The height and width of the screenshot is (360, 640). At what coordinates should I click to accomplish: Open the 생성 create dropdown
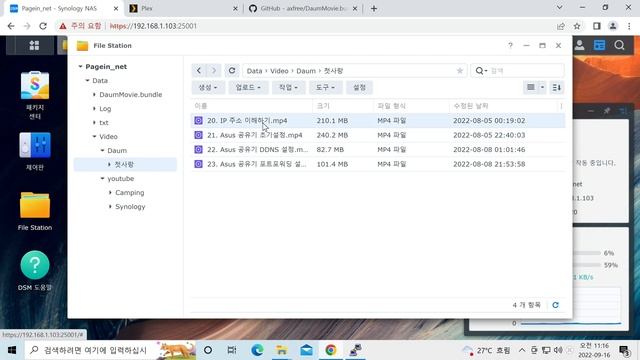(208, 87)
